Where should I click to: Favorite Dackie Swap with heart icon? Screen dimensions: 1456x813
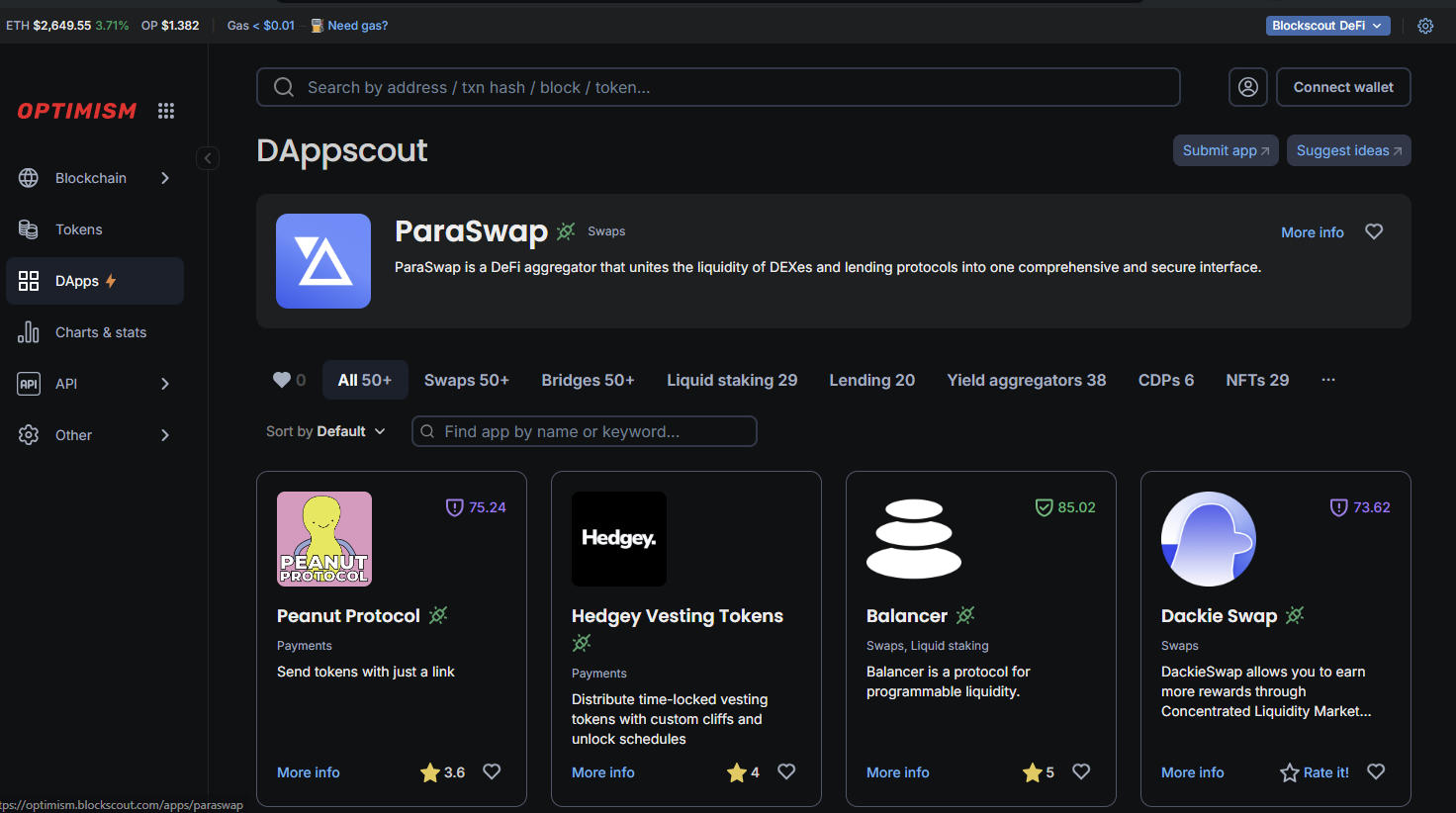[x=1376, y=771]
